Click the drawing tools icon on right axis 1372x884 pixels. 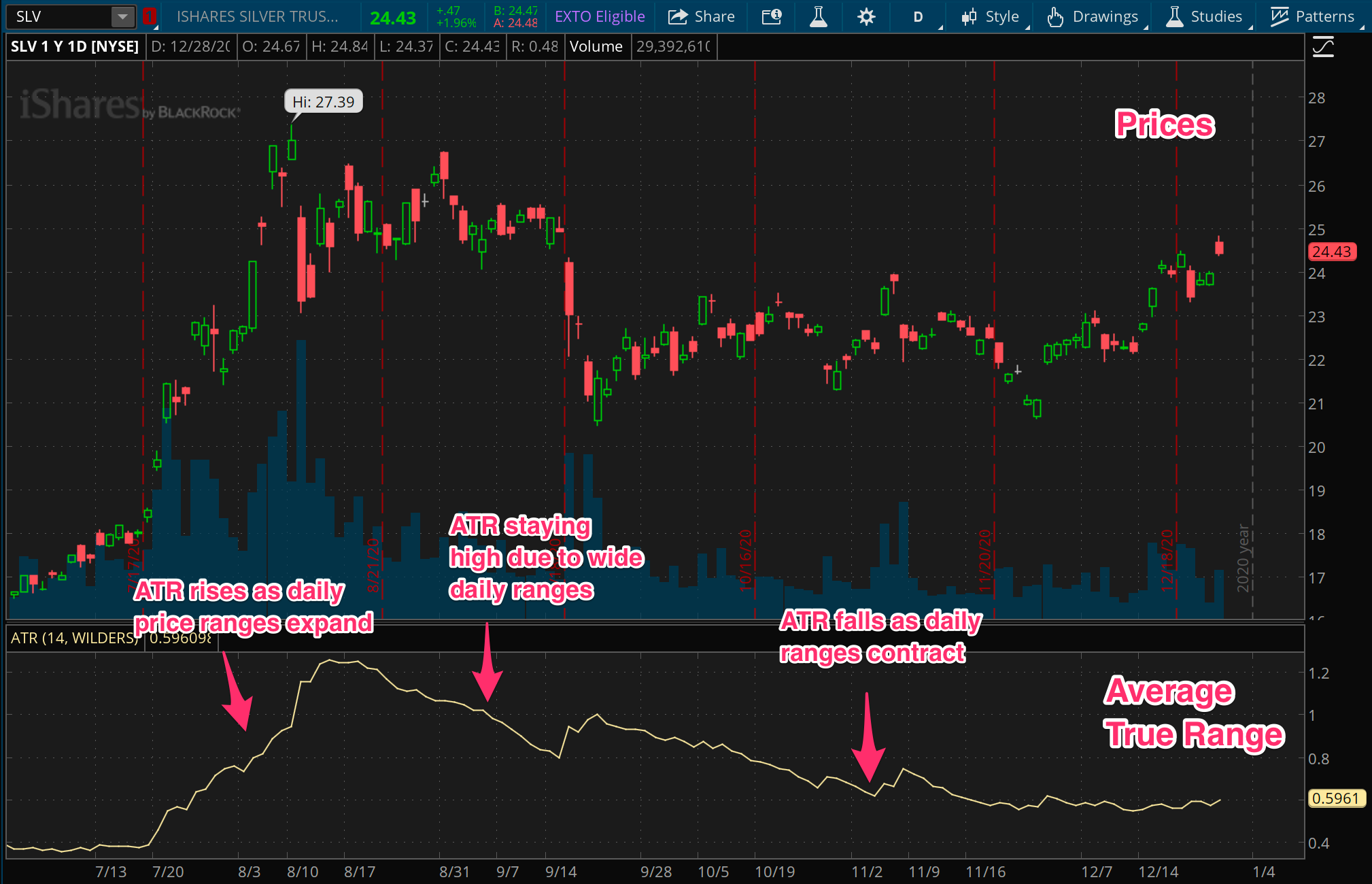(x=1323, y=47)
